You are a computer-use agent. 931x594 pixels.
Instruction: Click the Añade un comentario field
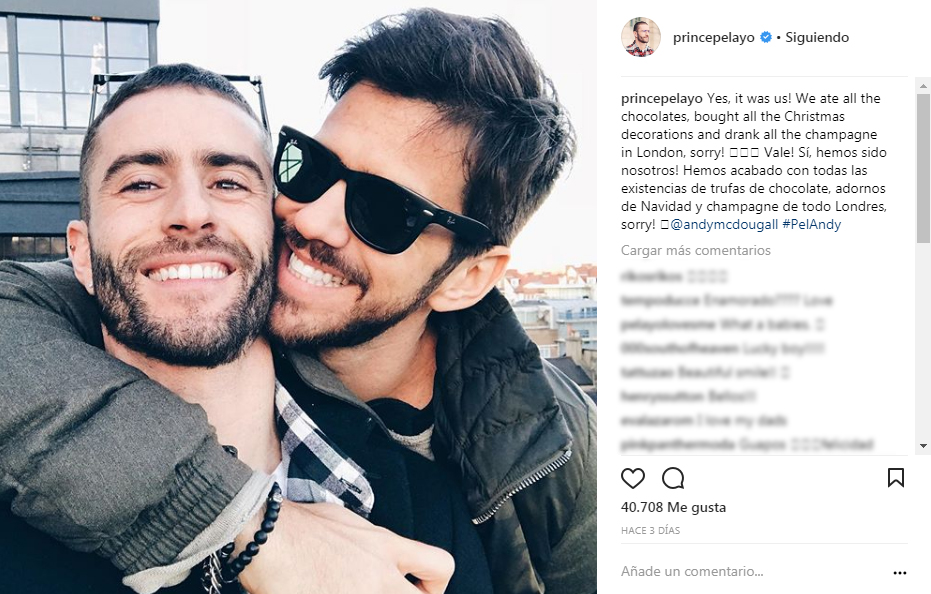click(752, 571)
